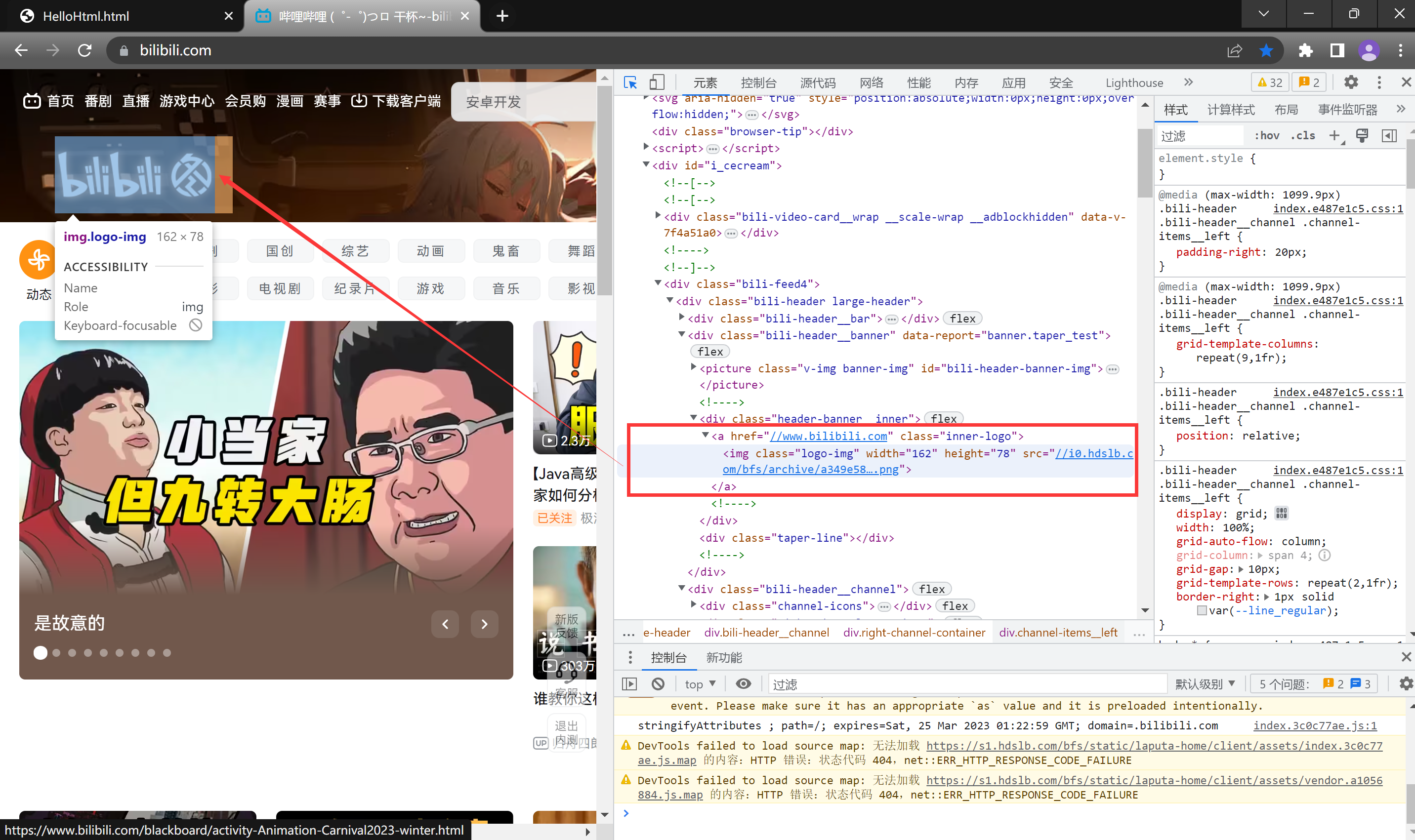Click 国创 channel category button
This screenshot has width=1415, height=840.
pos(280,251)
